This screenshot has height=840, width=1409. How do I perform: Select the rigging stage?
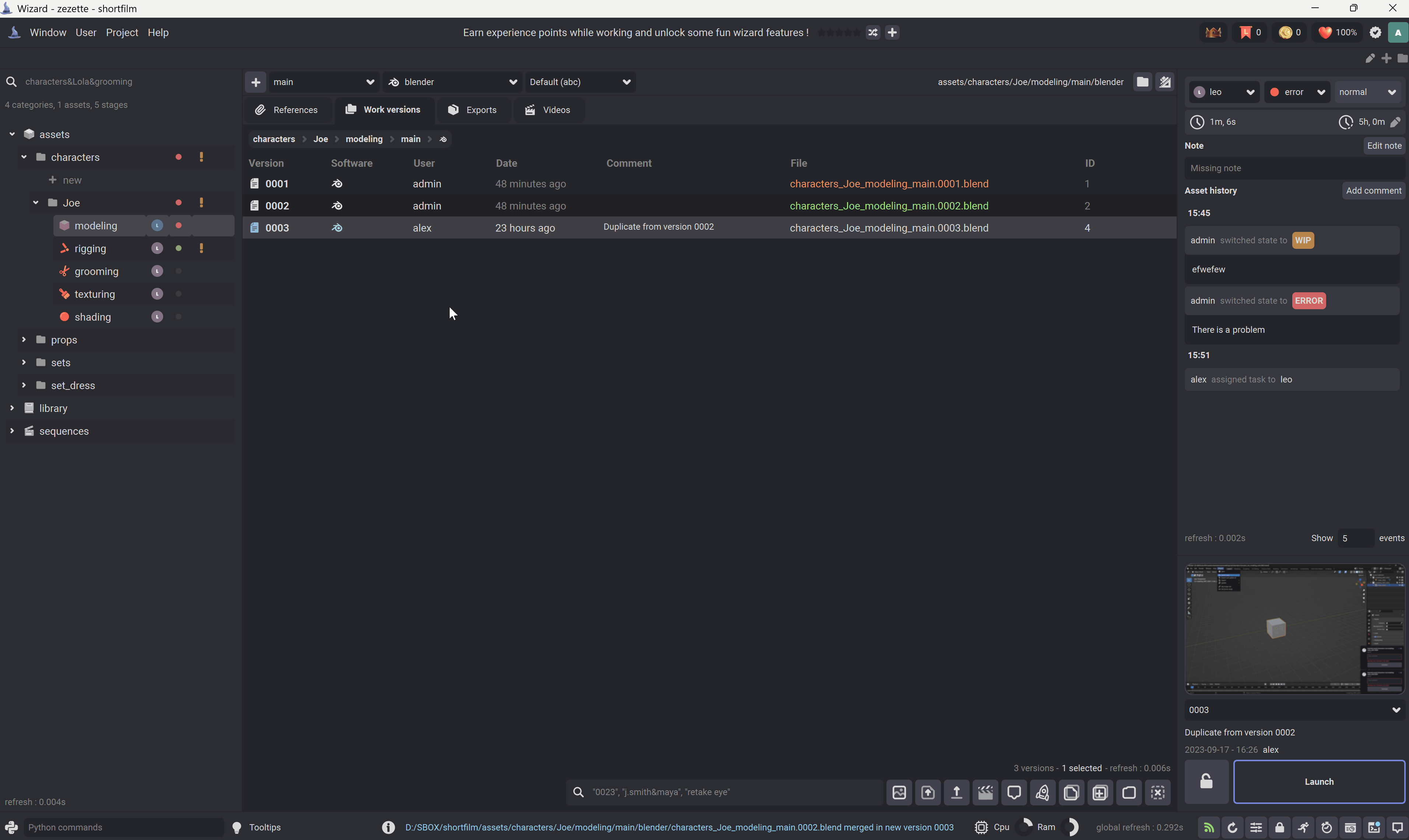pos(90,248)
